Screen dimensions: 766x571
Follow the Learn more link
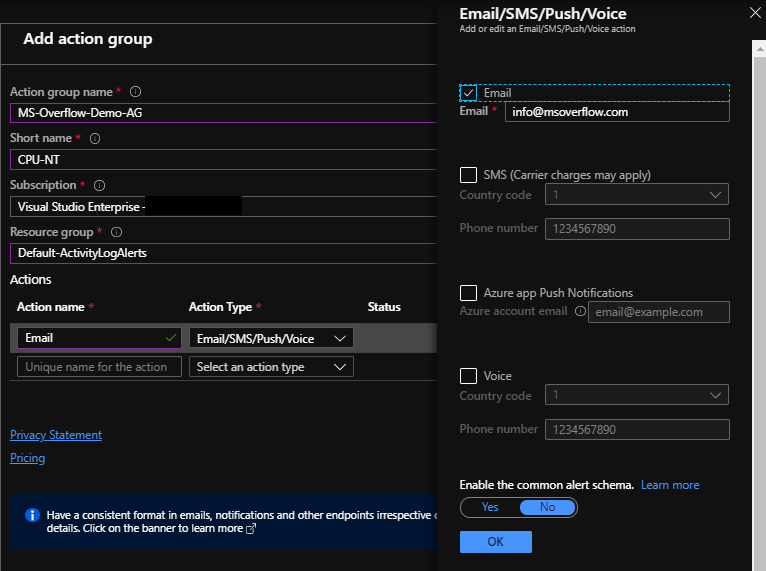(x=670, y=485)
